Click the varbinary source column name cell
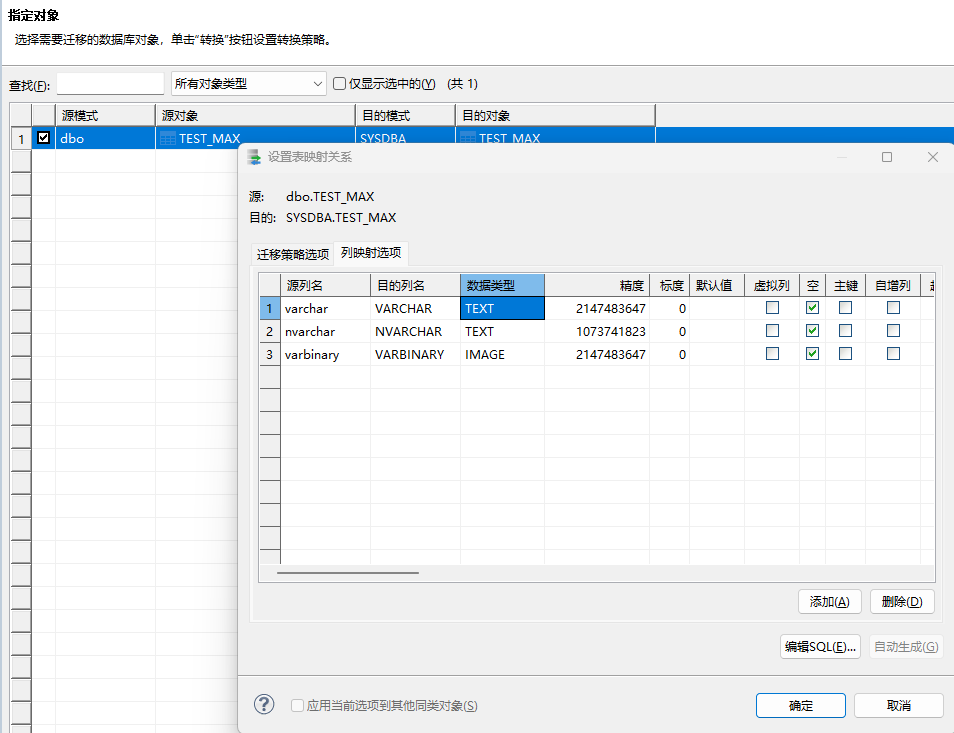This screenshot has height=733, width=954. (325, 354)
